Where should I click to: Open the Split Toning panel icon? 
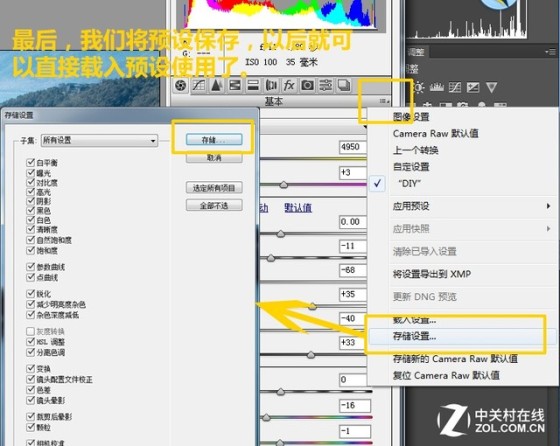coord(253,86)
